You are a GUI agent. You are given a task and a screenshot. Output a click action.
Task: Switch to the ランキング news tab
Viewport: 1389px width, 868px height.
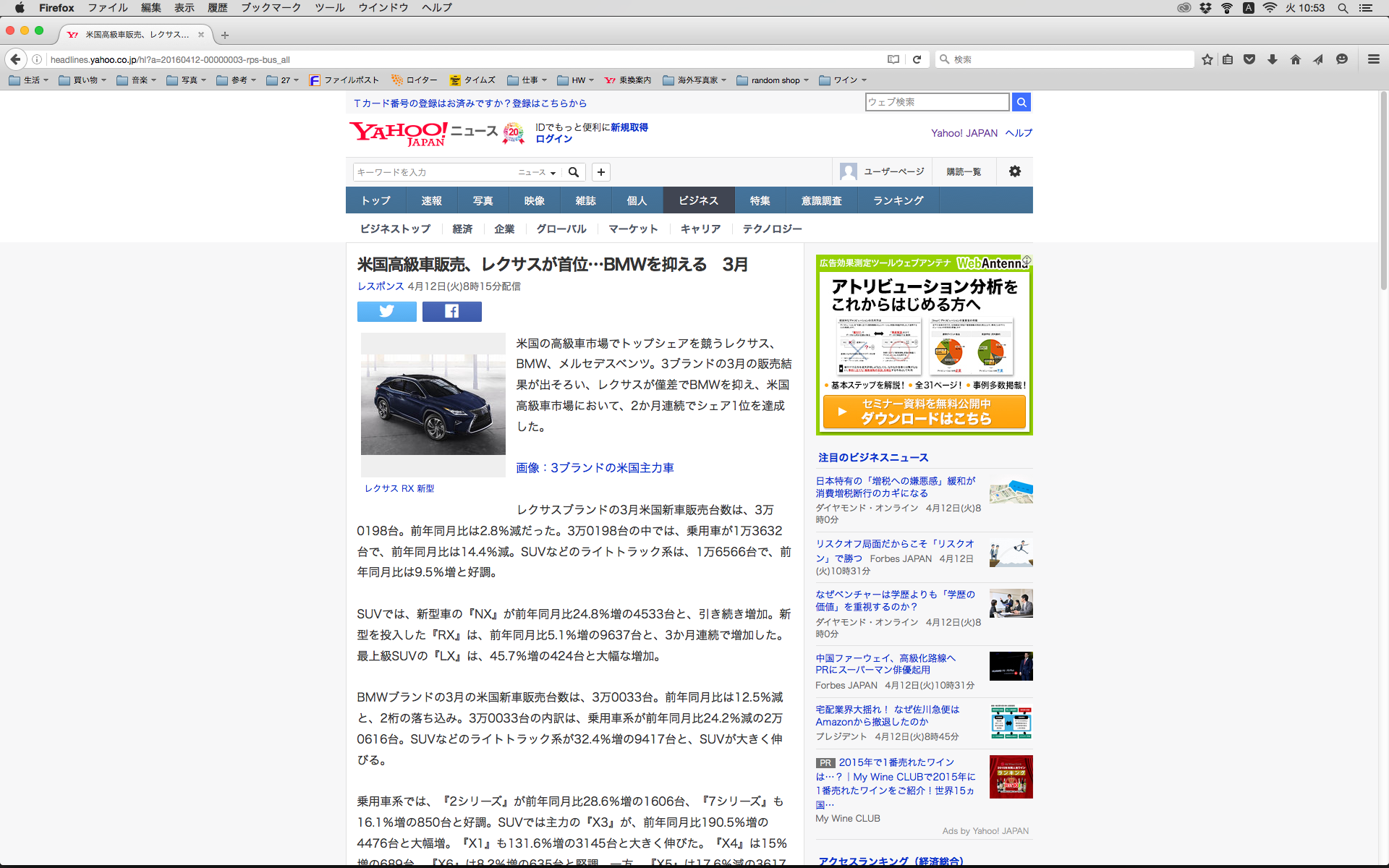point(898,200)
